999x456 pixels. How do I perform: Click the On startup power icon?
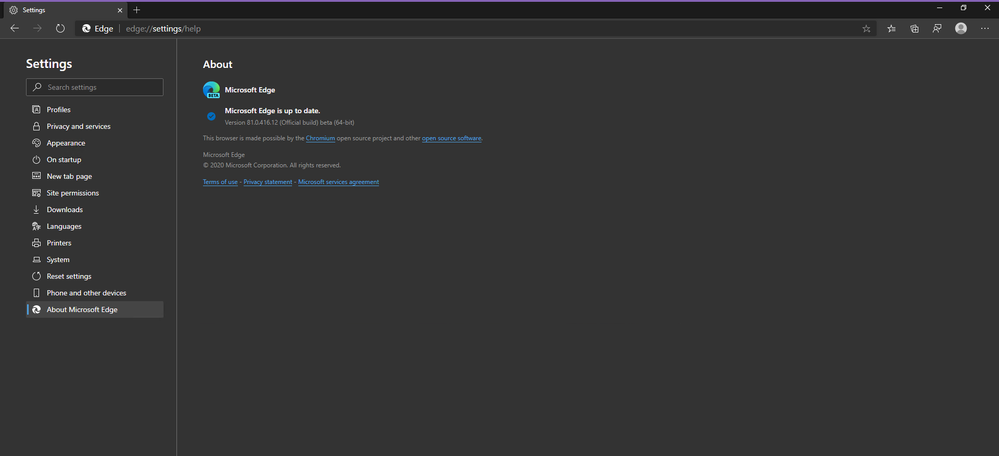coord(36,159)
